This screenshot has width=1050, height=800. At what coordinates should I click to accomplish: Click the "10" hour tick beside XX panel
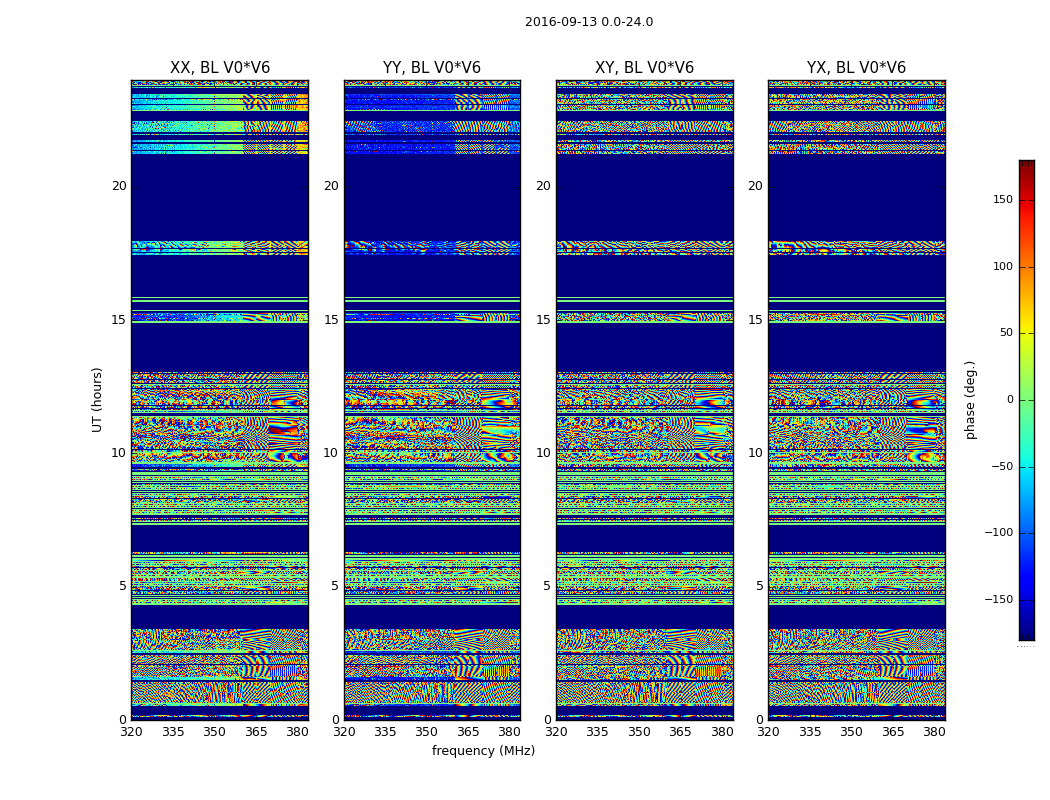coord(119,453)
